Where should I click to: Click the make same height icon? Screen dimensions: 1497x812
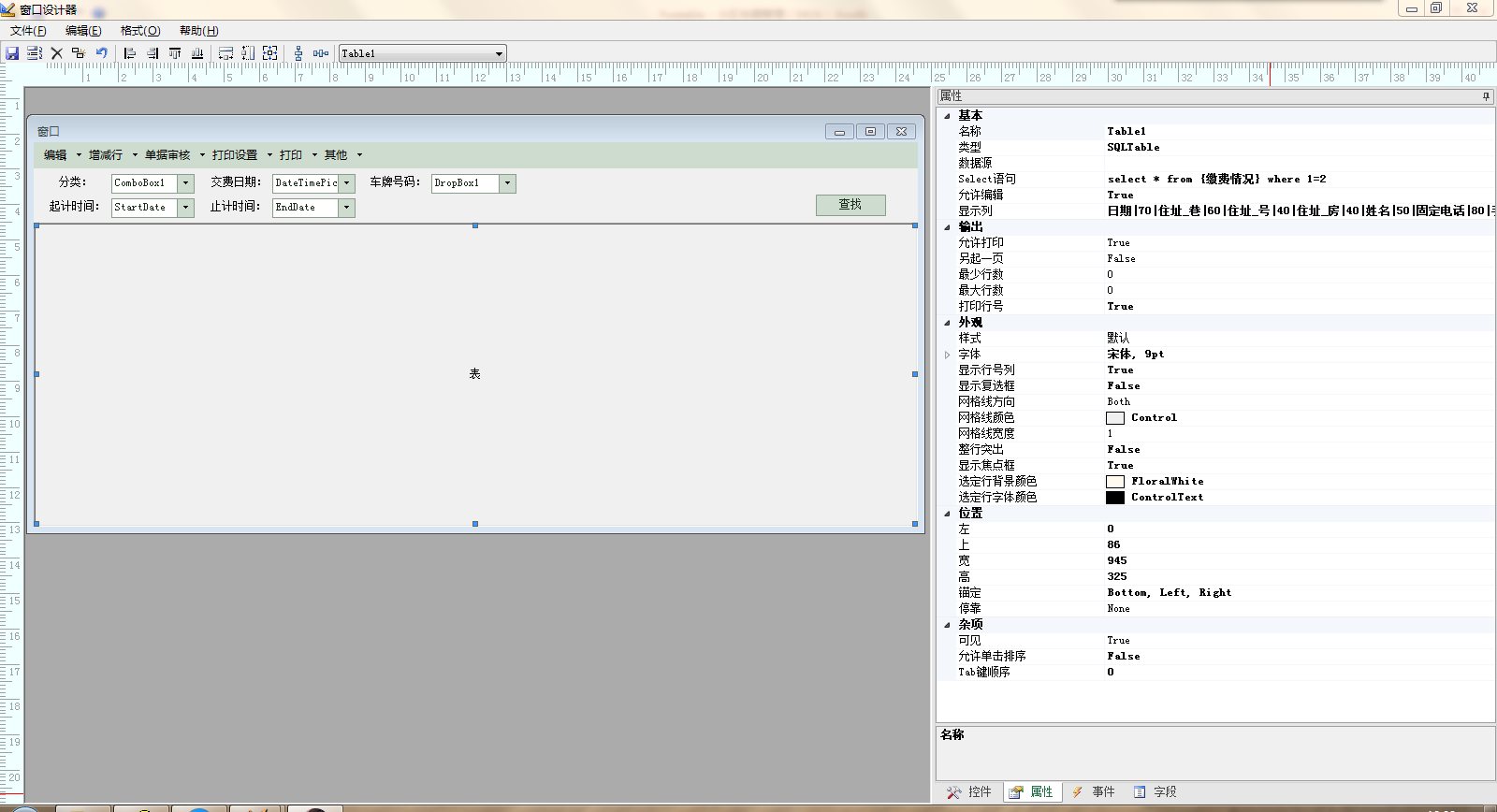click(x=248, y=53)
